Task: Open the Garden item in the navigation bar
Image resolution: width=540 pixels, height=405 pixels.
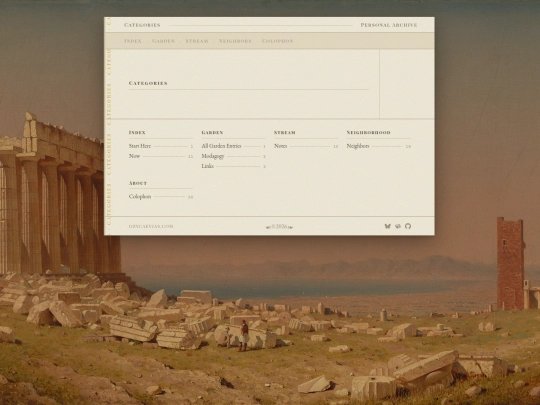Action: click(x=163, y=41)
